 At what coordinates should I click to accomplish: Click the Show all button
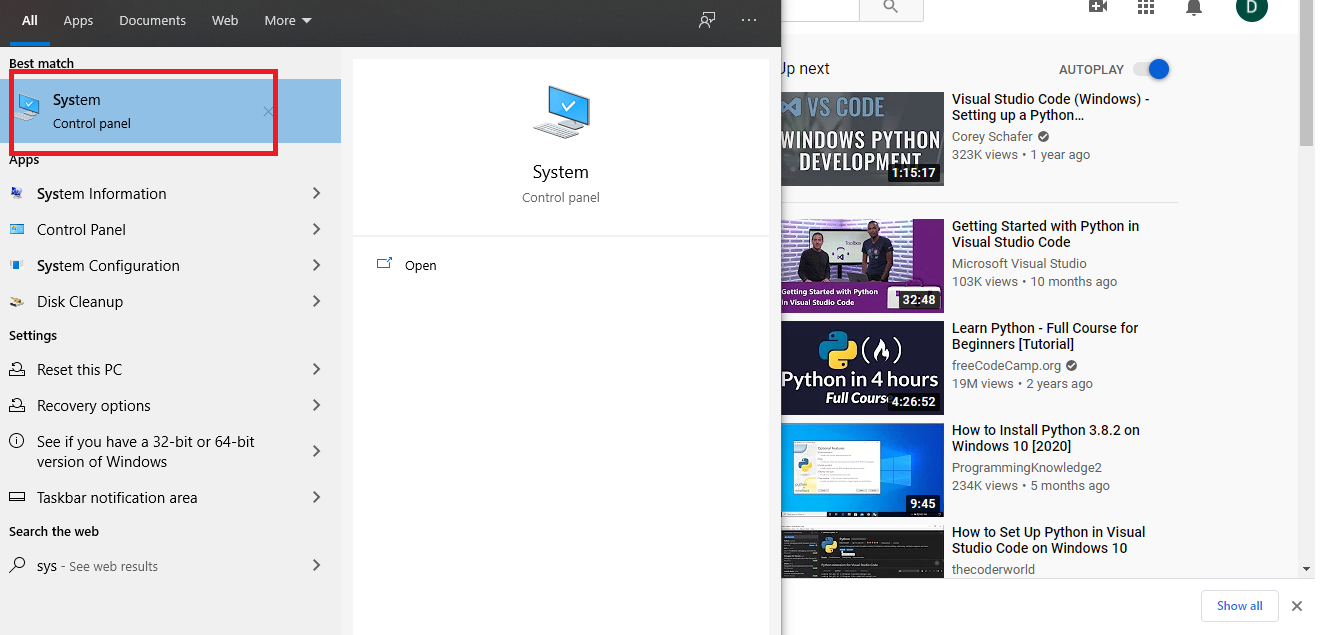(1239, 606)
